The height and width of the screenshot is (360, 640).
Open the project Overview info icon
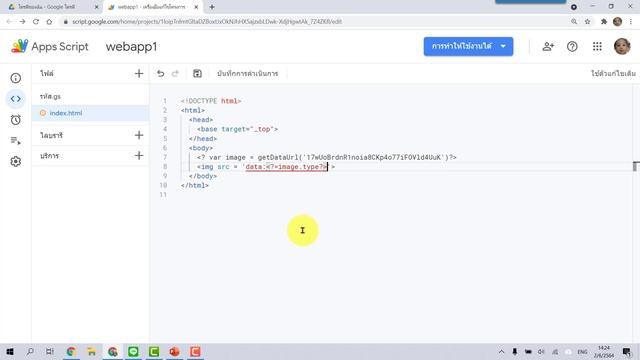[x=16, y=78]
